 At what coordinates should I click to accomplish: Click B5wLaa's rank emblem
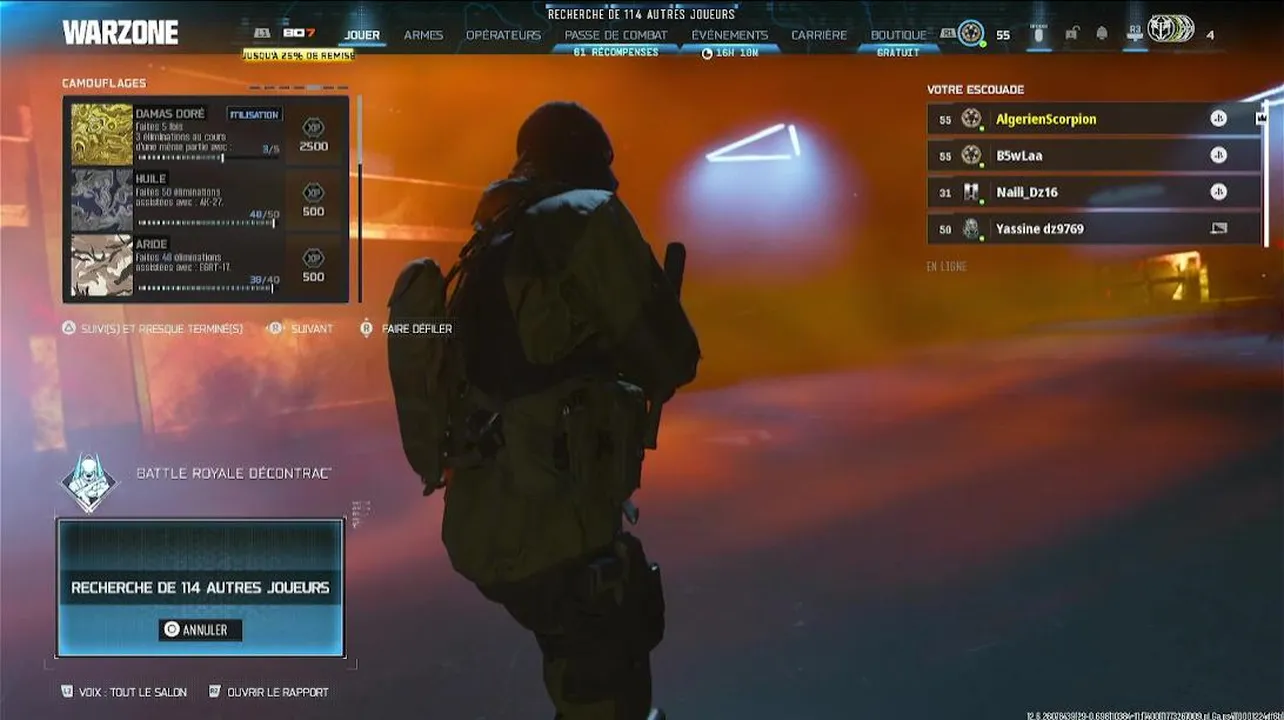click(971, 156)
